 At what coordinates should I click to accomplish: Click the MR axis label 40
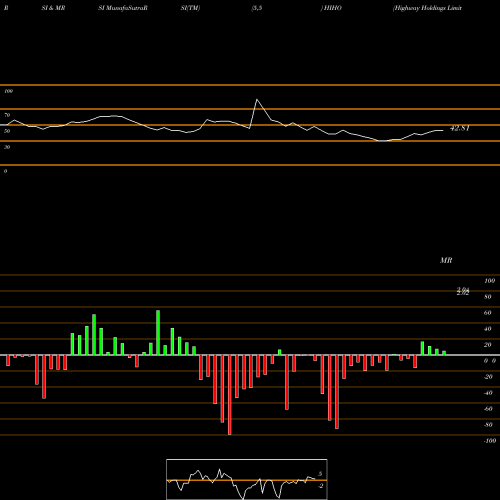[488, 329]
